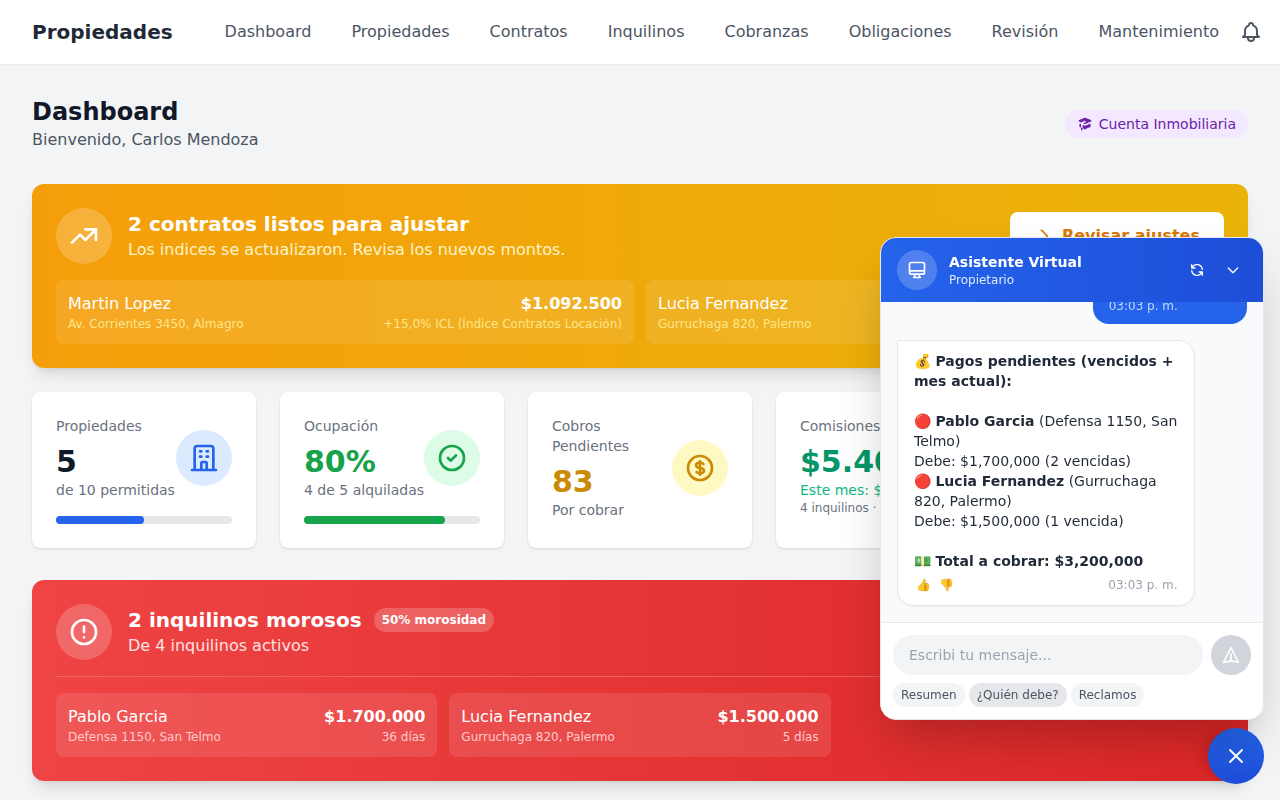The height and width of the screenshot is (800, 1280).
Task: Open the Cobranzas section
Action: (x=766, y=31)
